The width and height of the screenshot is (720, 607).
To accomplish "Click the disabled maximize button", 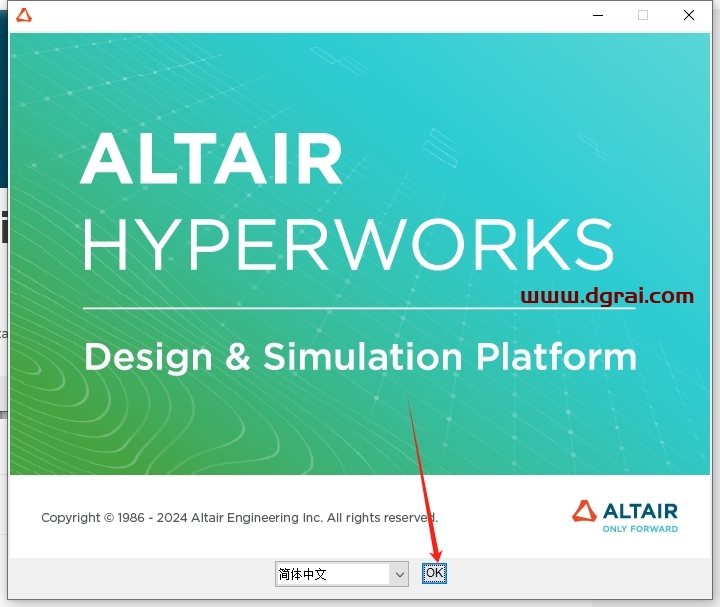I will [643, 15].
